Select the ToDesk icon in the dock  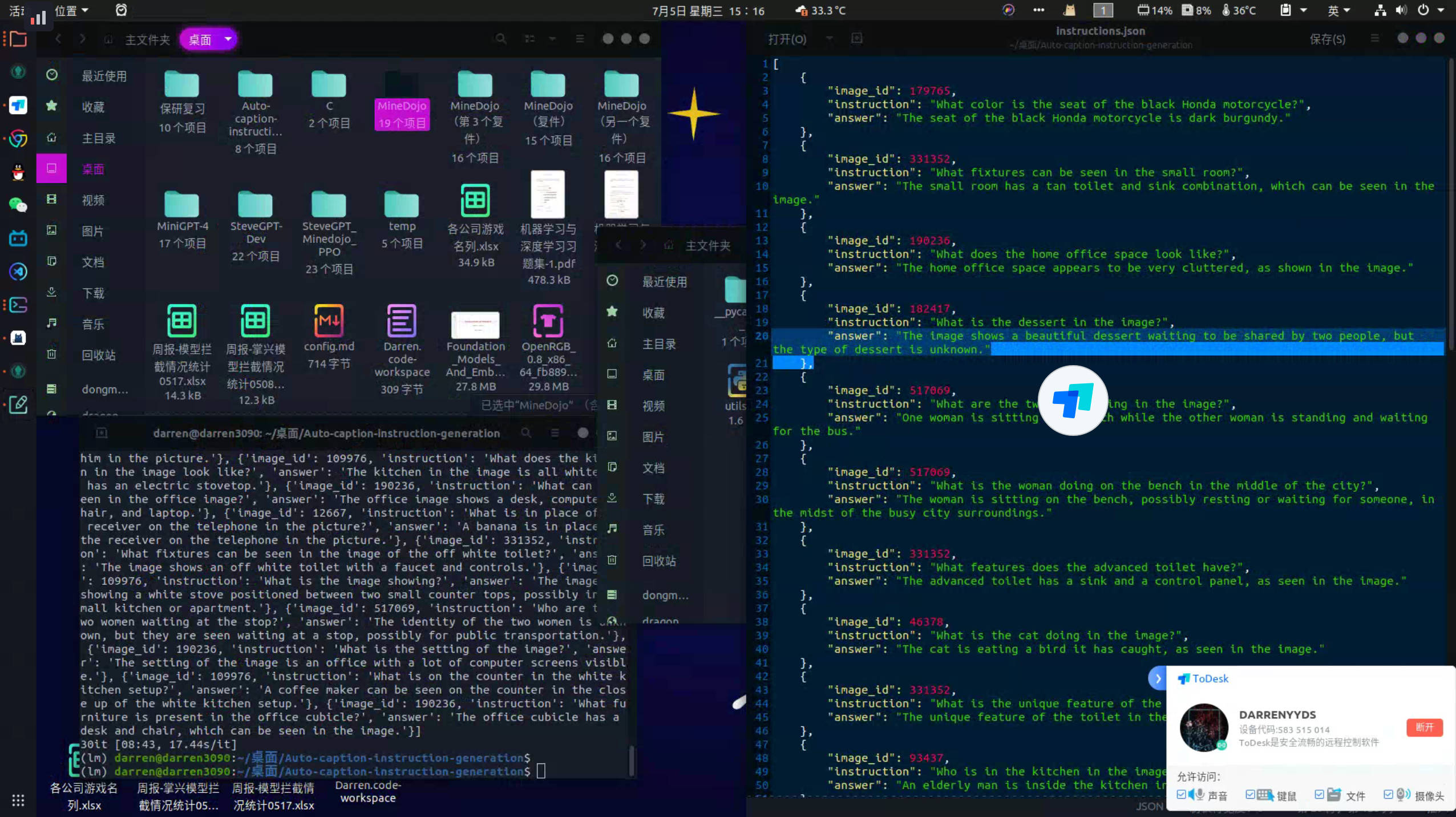coord(17,104)
